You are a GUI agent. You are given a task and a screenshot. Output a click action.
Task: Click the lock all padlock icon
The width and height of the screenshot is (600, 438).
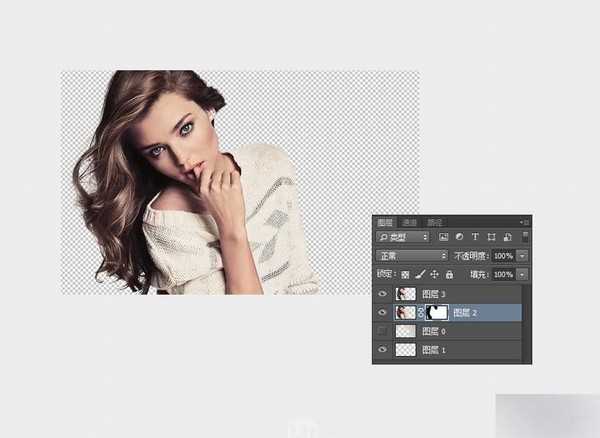click(x=448, y=274)
